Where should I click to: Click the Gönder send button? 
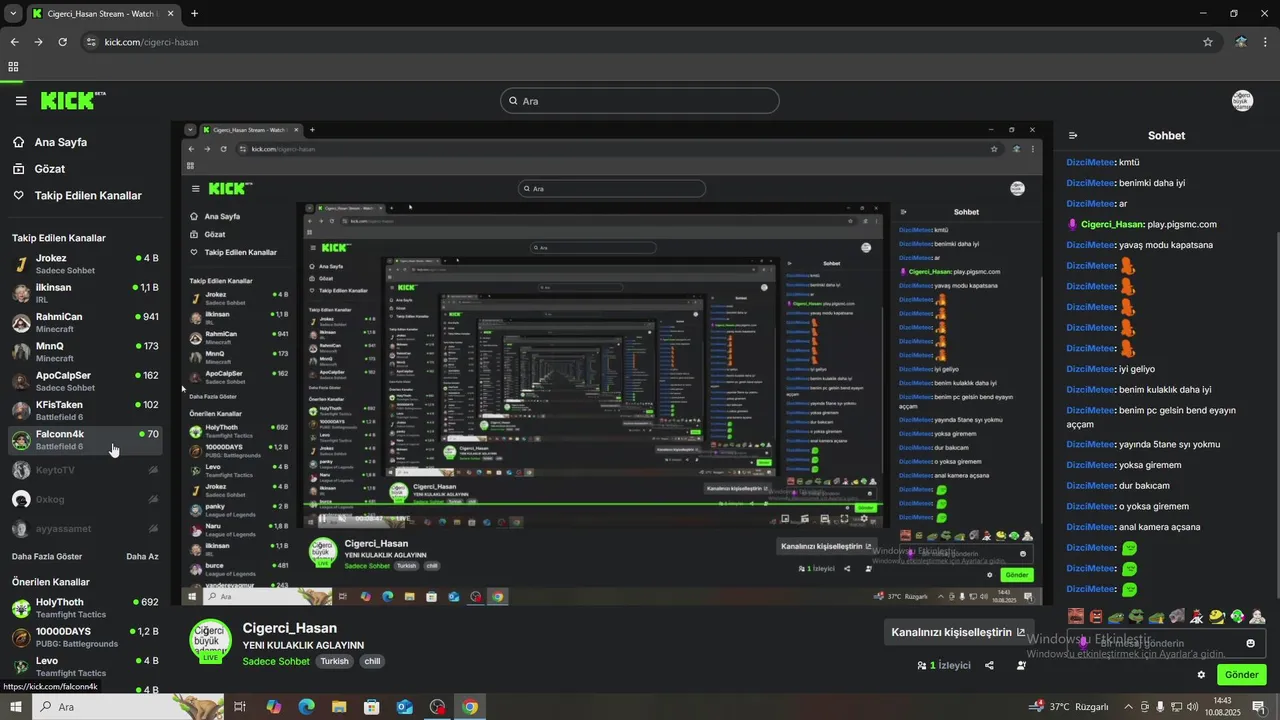[x=1241, y=675]
